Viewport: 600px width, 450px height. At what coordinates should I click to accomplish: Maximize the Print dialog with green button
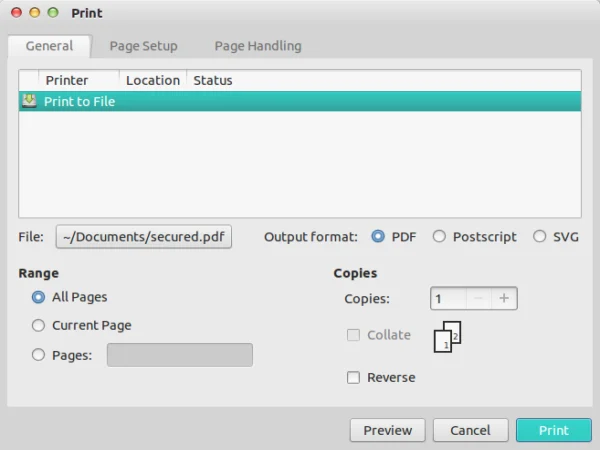pos(53,13)
